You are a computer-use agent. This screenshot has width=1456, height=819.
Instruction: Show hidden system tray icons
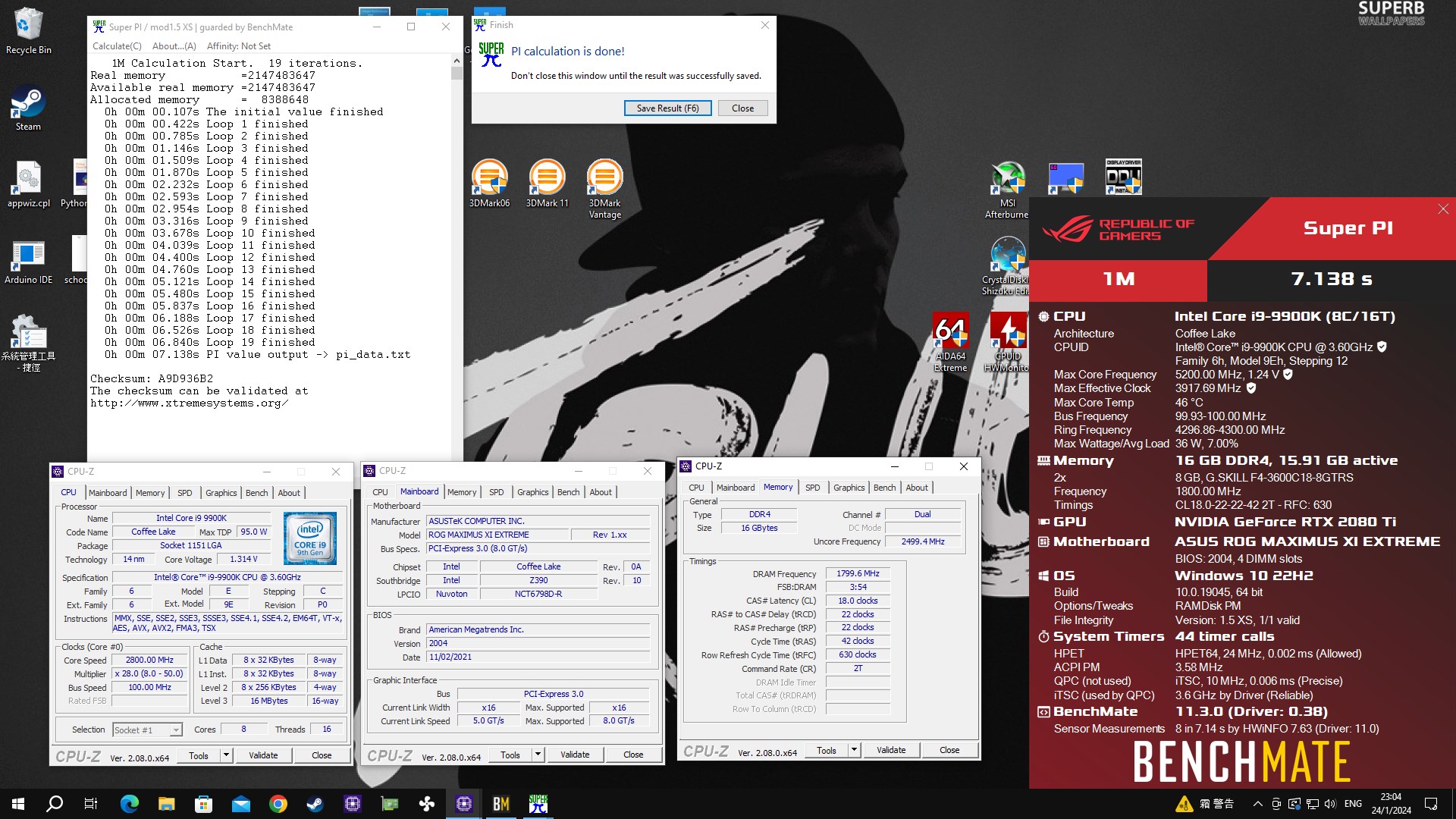[x=1257, y=804]
